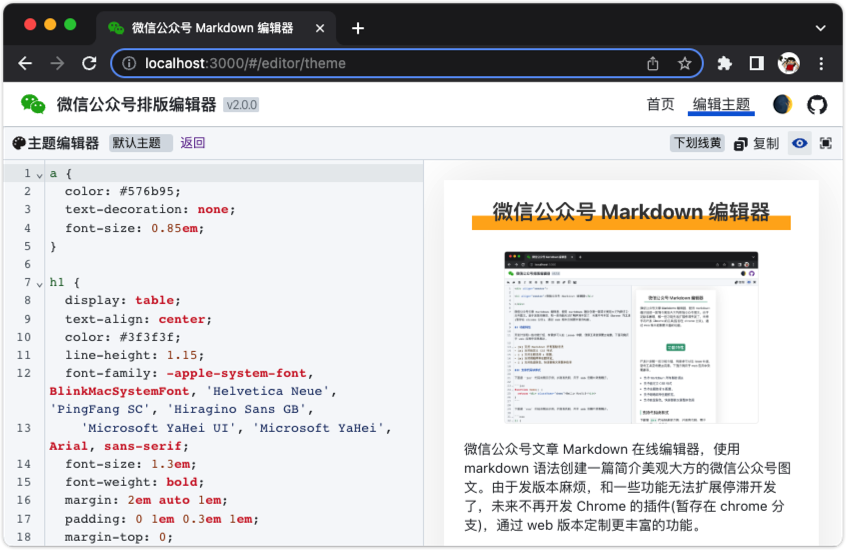Click the share icon in address bar
Screen dimensions: 846x550
point(653,64)
